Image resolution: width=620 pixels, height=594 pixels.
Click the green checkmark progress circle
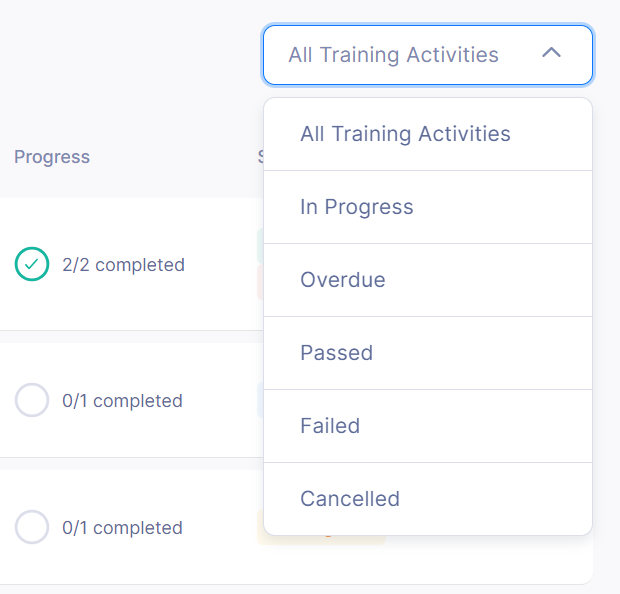click(x=32, y=264)
